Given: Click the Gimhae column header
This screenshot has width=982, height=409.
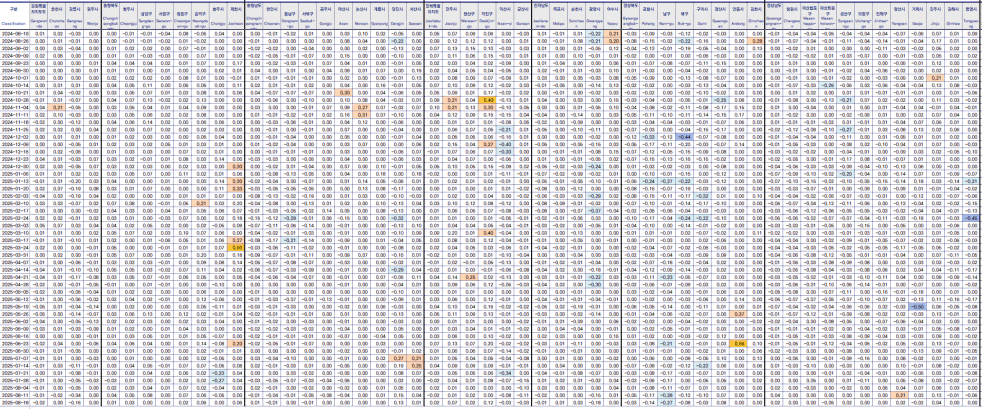Looking at the screenshot, I should (953, 16).
